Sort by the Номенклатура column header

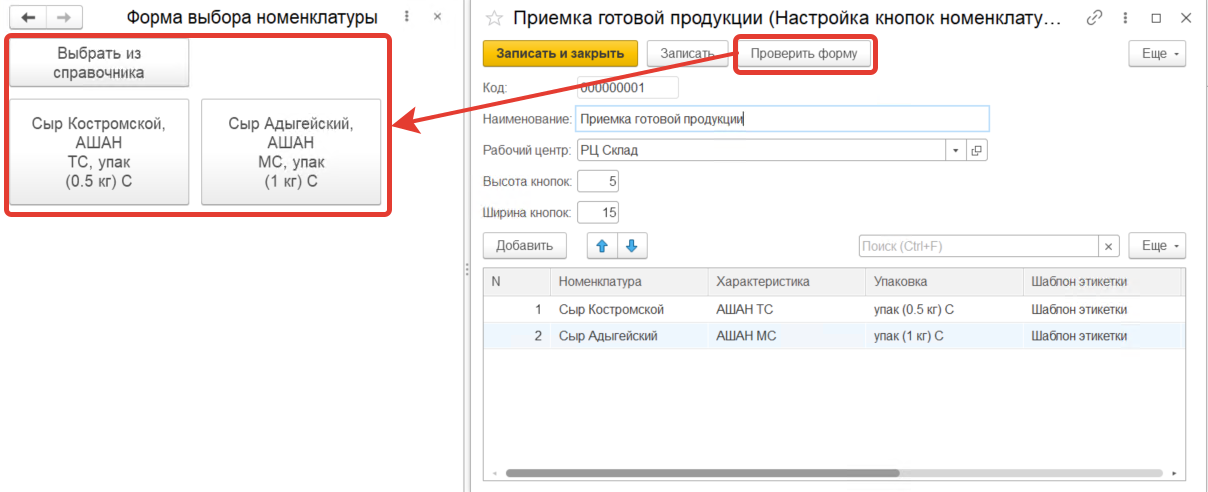click(628, 281)
